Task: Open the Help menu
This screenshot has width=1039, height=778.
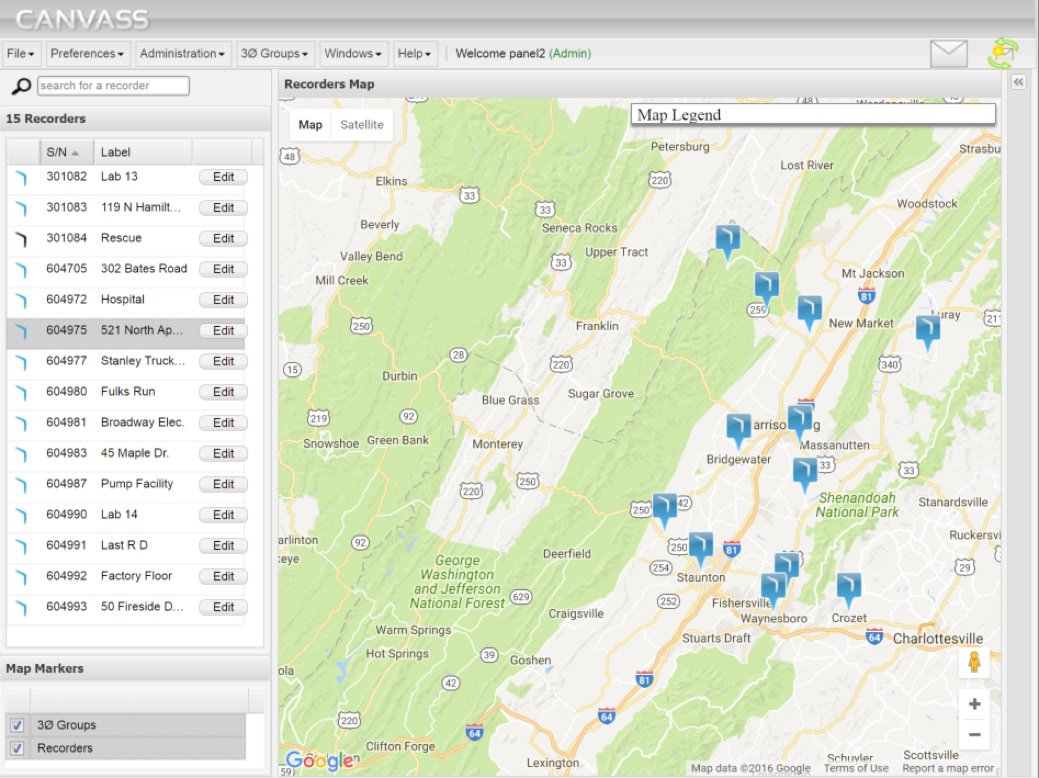Action: point(414,53)
